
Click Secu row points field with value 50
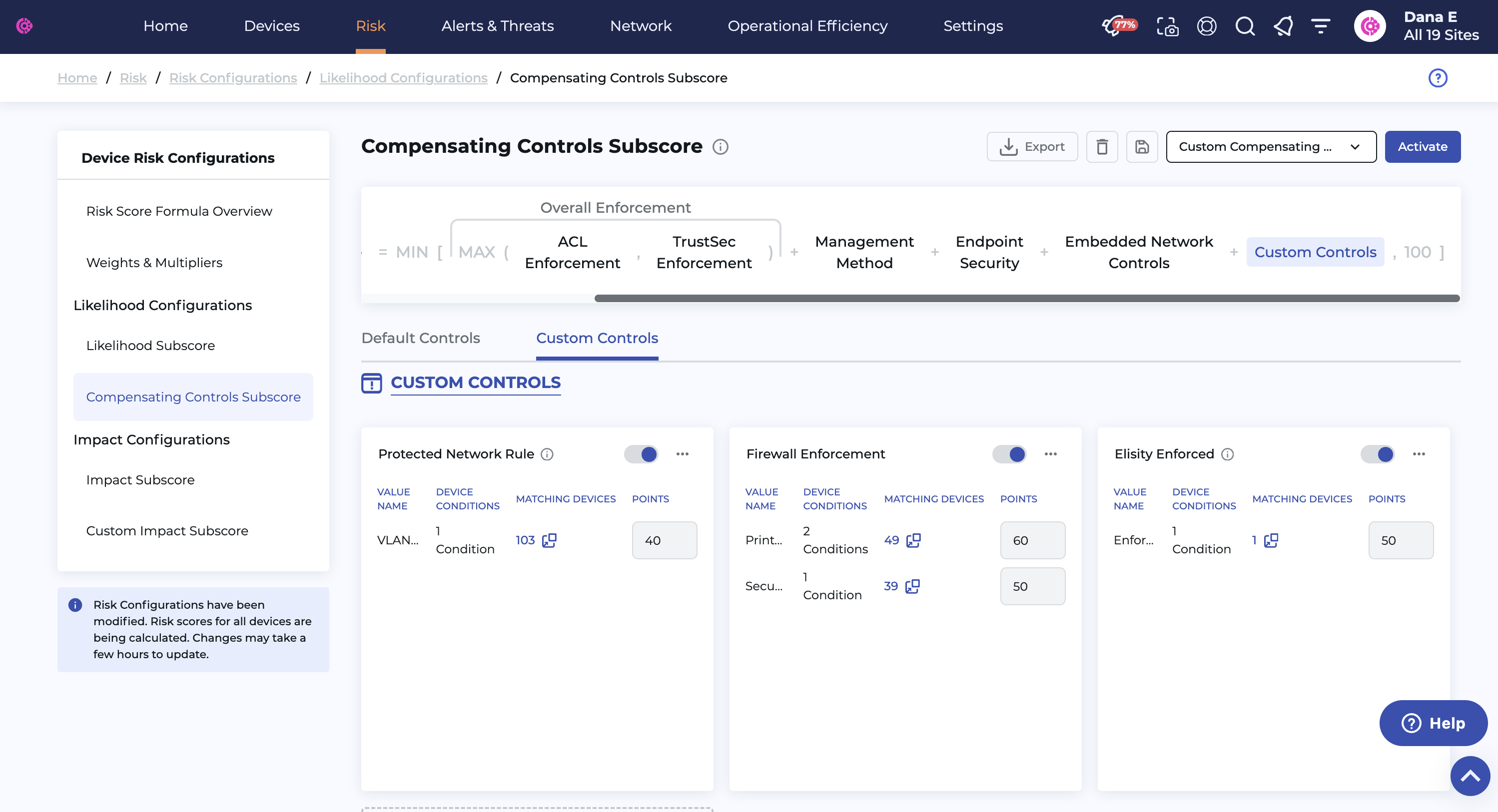1032,586
